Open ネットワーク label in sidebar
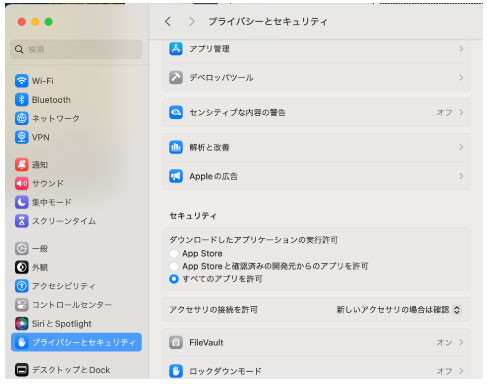The image size is (487, 384). [x=56, y=118]
